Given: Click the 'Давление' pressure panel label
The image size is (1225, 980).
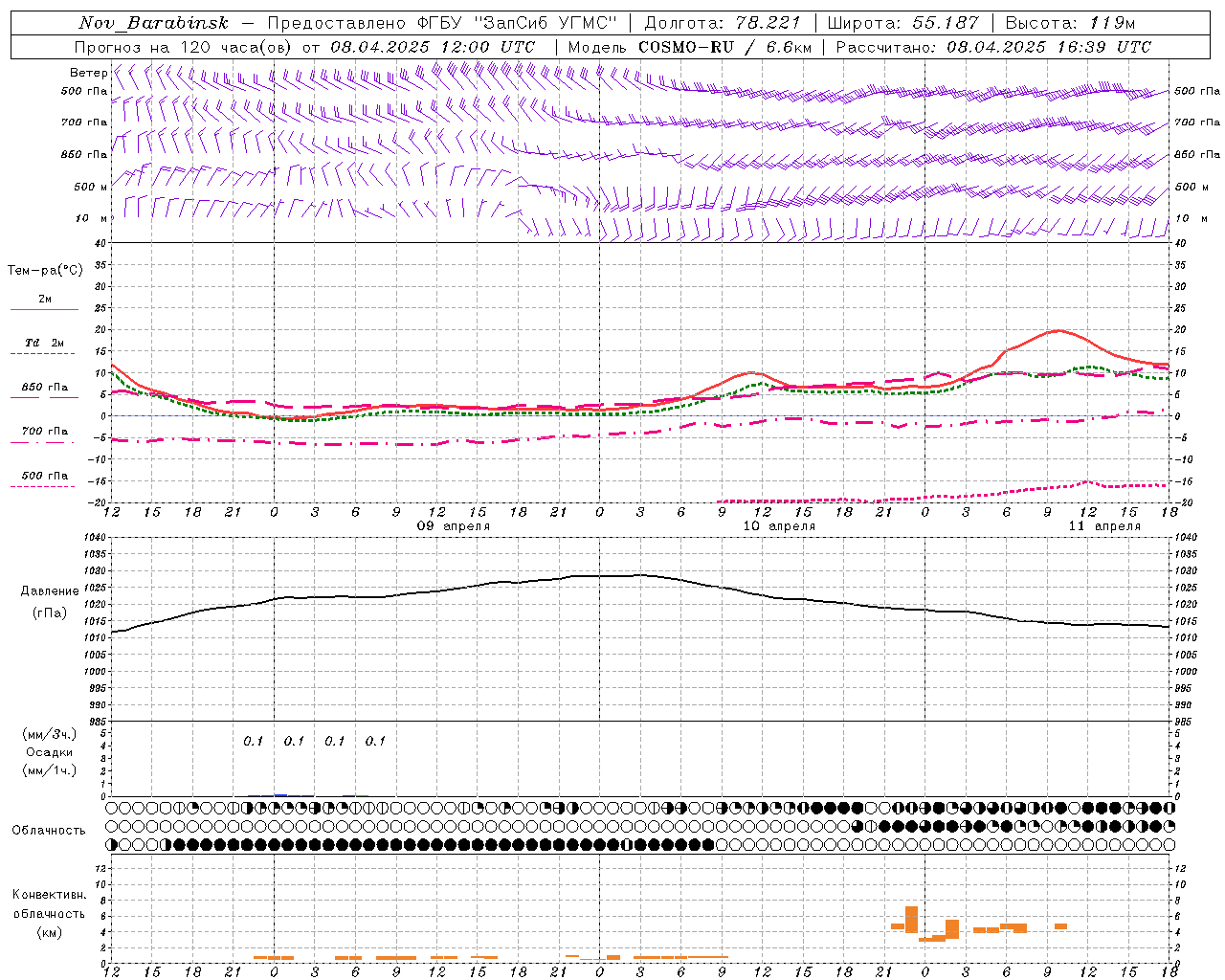Looking at the screenshot, I should (x=50, y=591).
